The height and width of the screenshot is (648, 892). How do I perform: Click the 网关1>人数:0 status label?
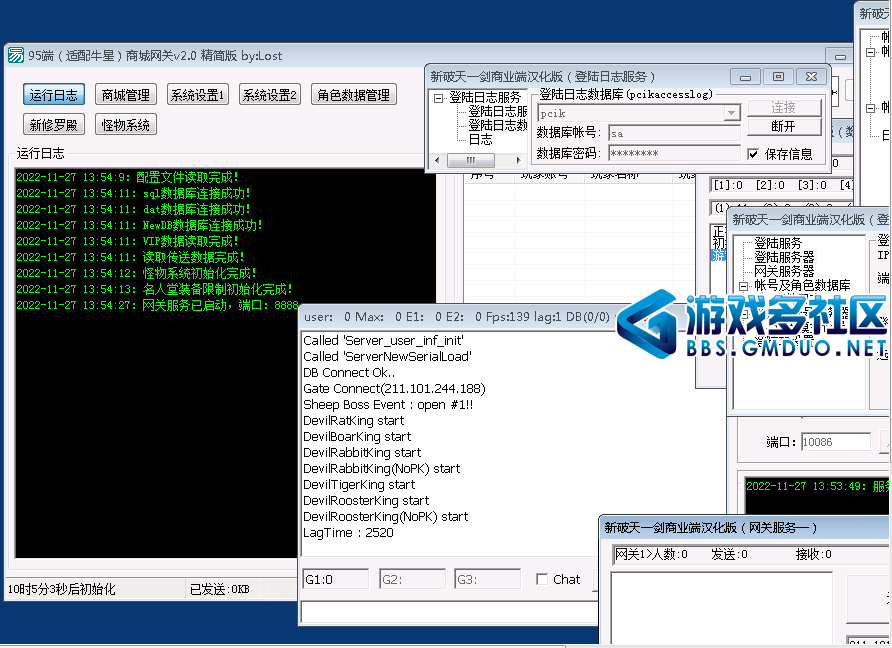point(651,554)
